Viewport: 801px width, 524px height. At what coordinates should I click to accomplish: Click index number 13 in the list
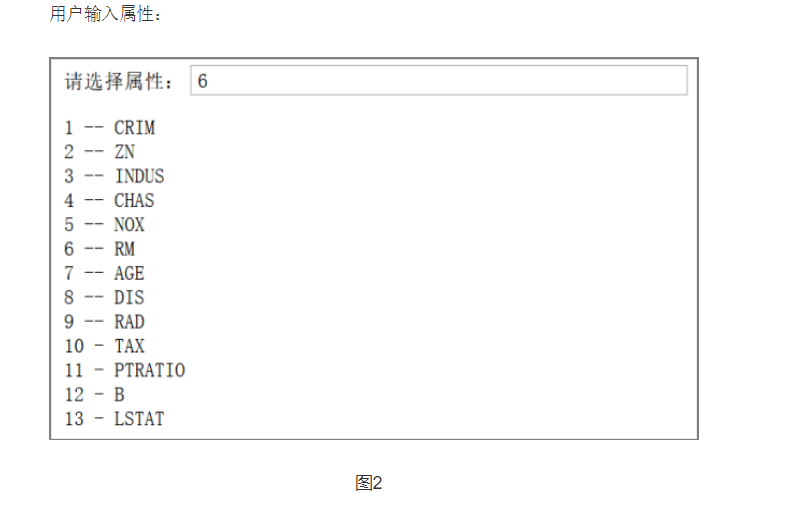pos(74,419)
